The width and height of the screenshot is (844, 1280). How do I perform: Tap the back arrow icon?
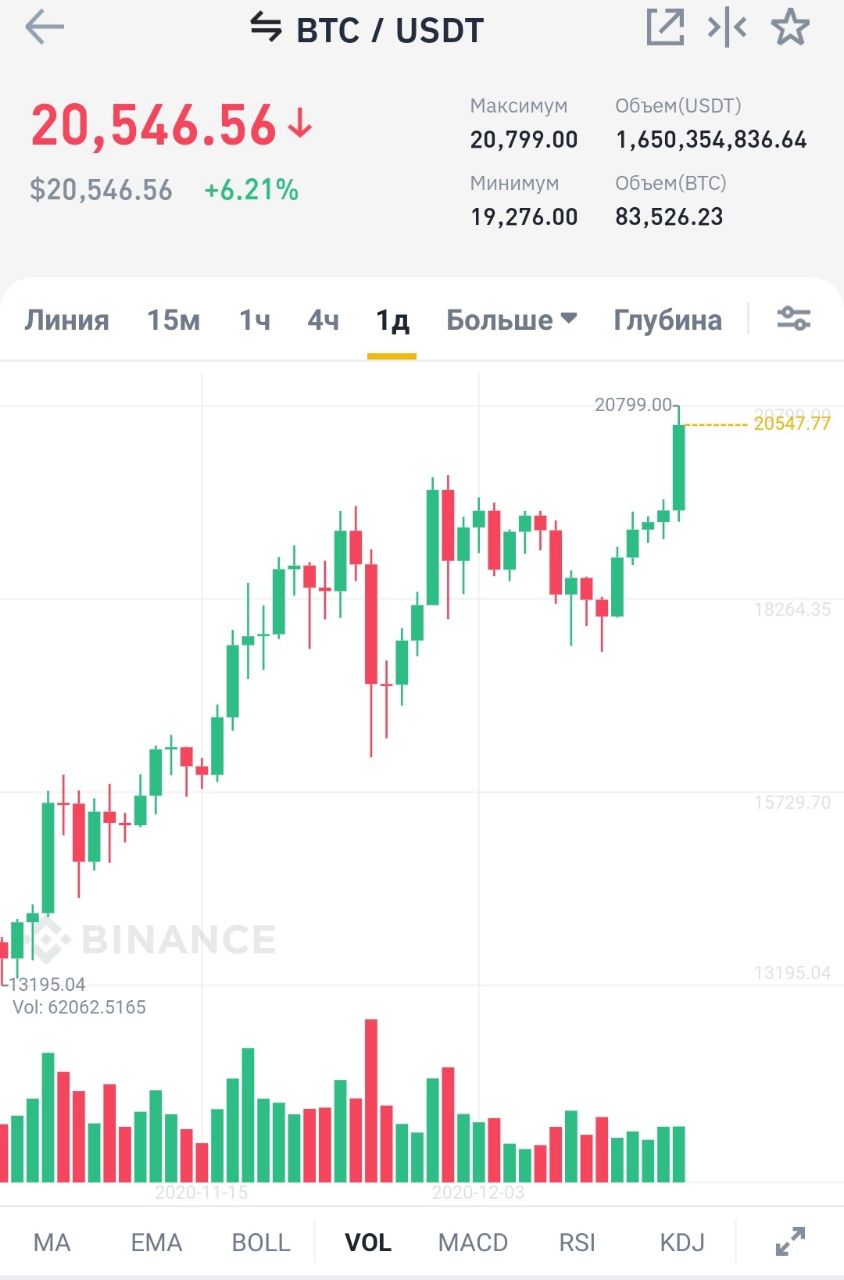click(x=44, y=28)
